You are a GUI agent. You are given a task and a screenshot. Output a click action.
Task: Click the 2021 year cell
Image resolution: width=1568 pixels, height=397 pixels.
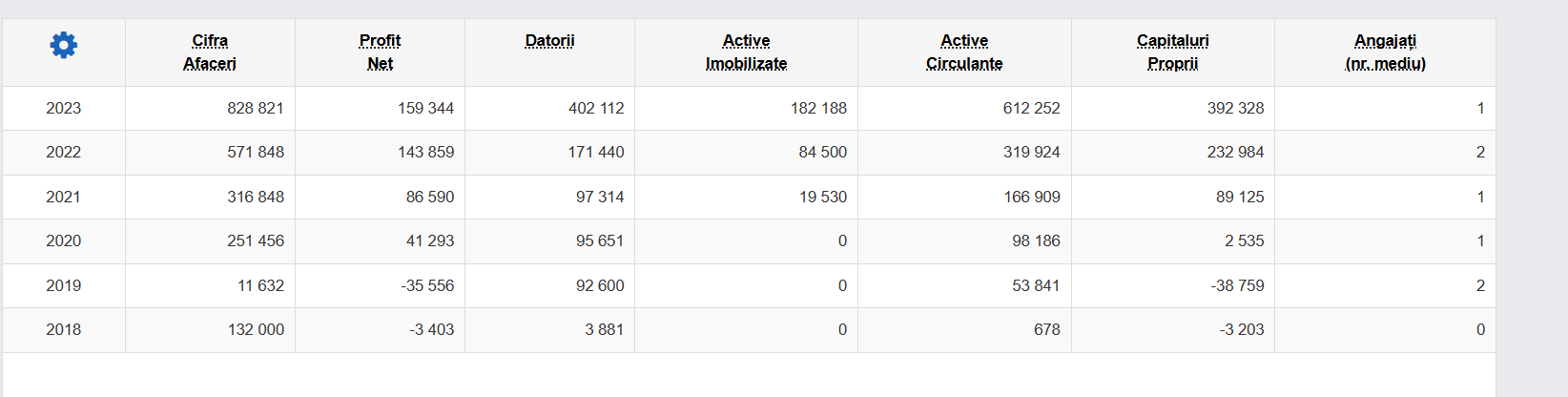(x=64, y=197)
